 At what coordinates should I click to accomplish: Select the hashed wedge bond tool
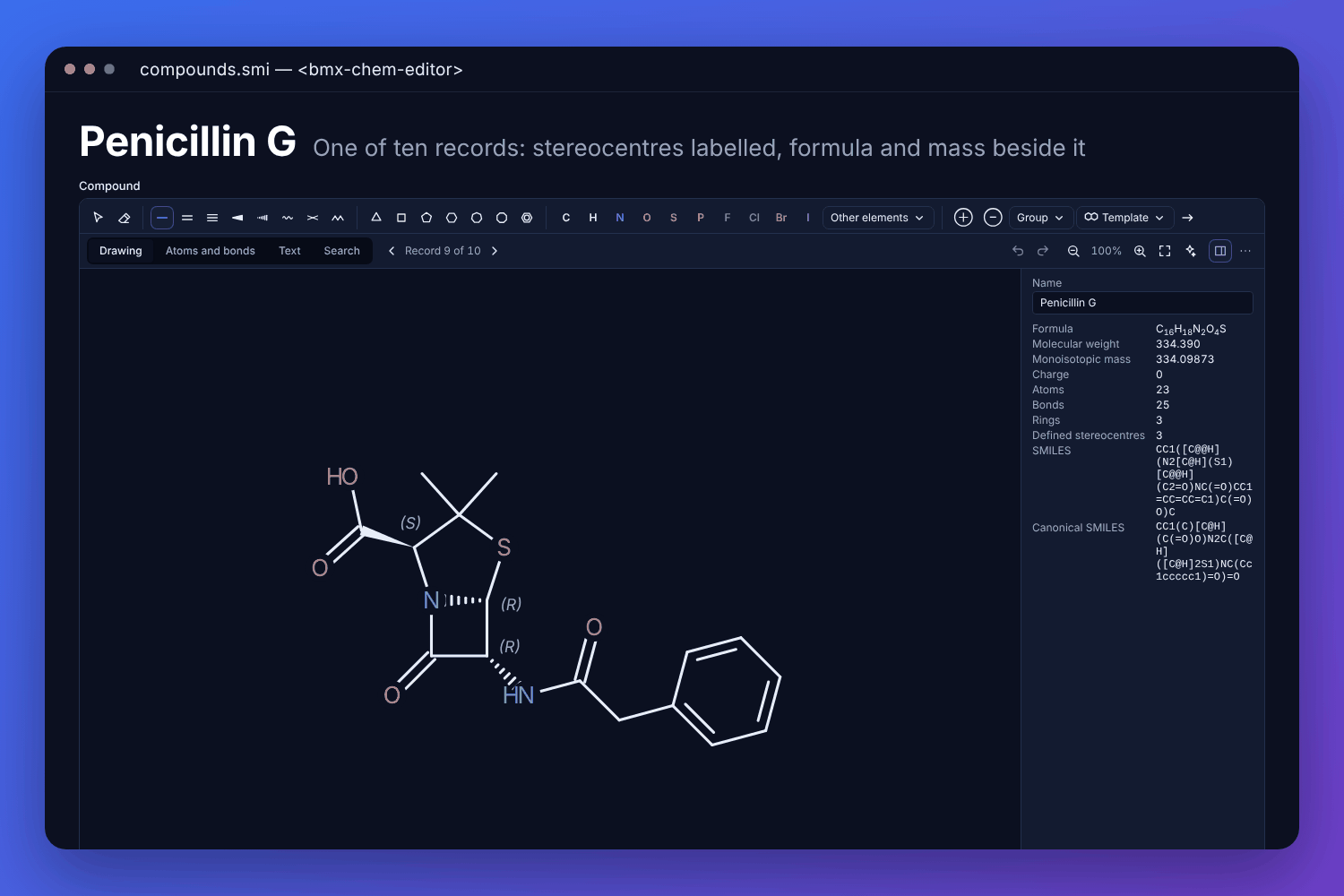click(263, 218)
